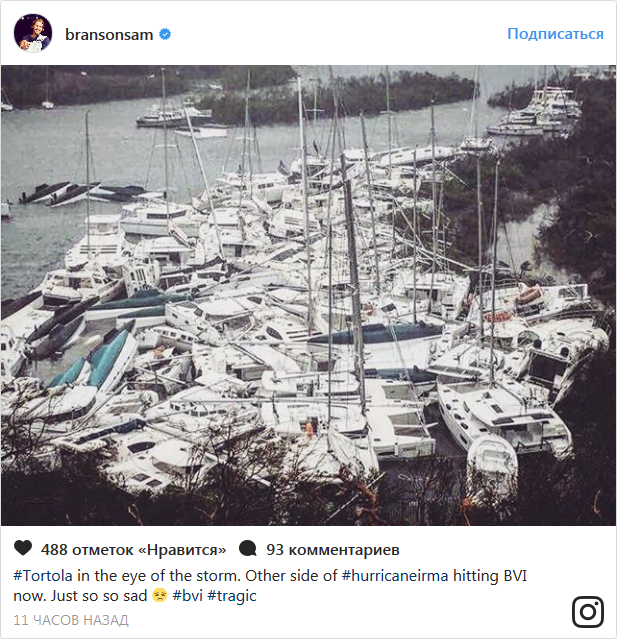Click the 11 ЧАСОВ НАЗАД timestamp
This screenshot has height=639, width=617.
[x=71, y=620]
